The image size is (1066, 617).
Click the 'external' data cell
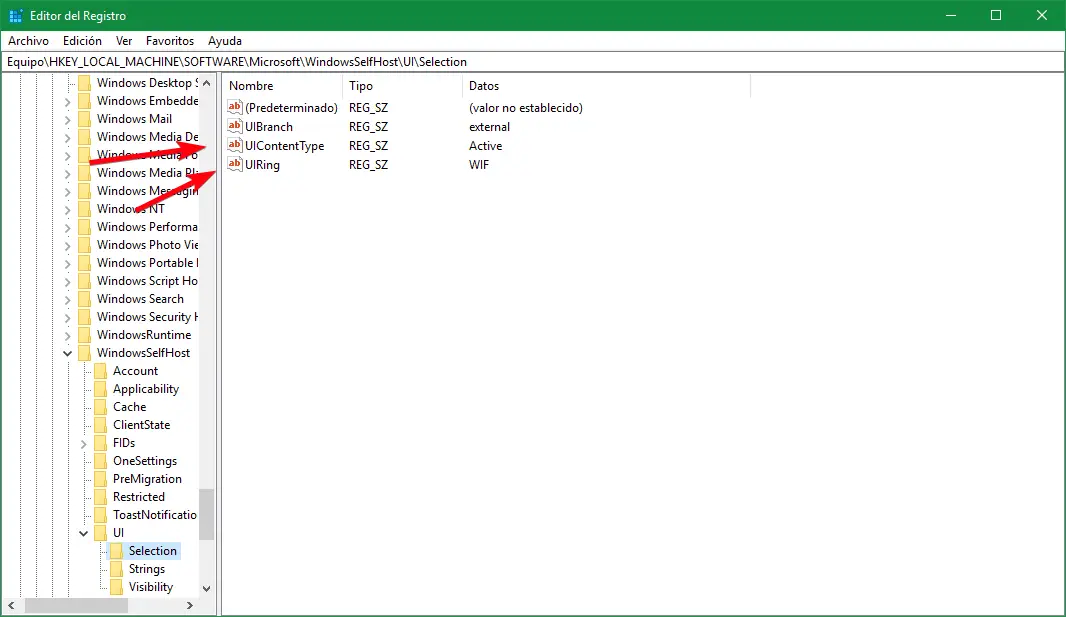pyautogui.click(x=489, y=126)
